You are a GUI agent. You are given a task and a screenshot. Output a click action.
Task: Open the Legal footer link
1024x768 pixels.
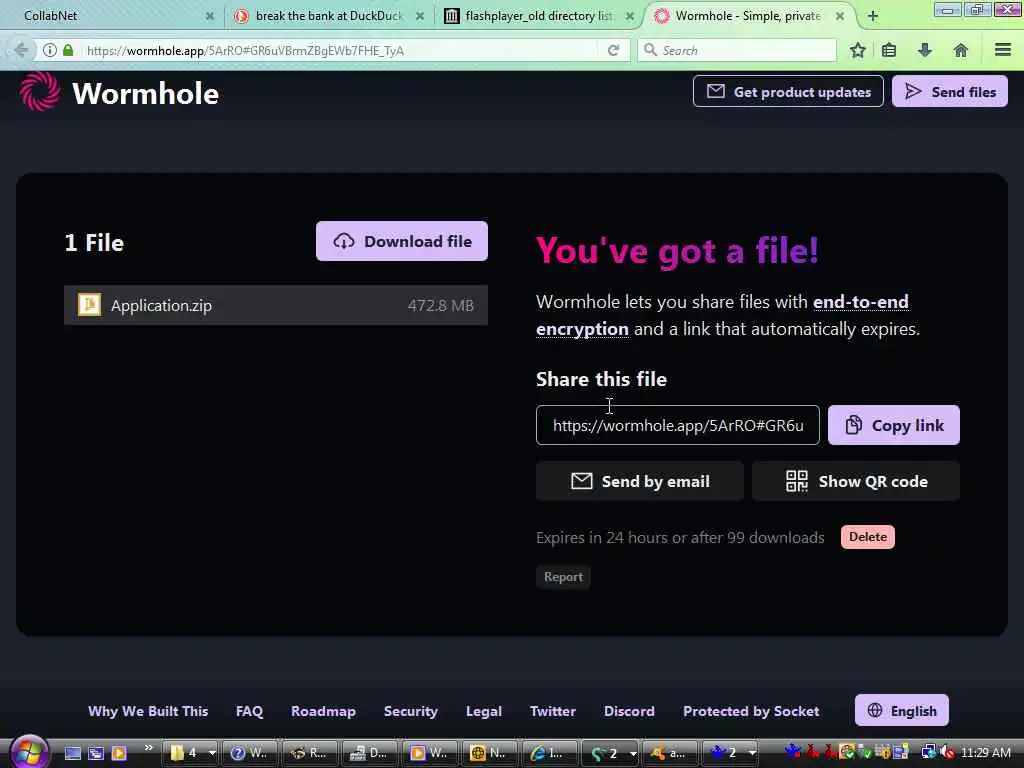[484, 711]
